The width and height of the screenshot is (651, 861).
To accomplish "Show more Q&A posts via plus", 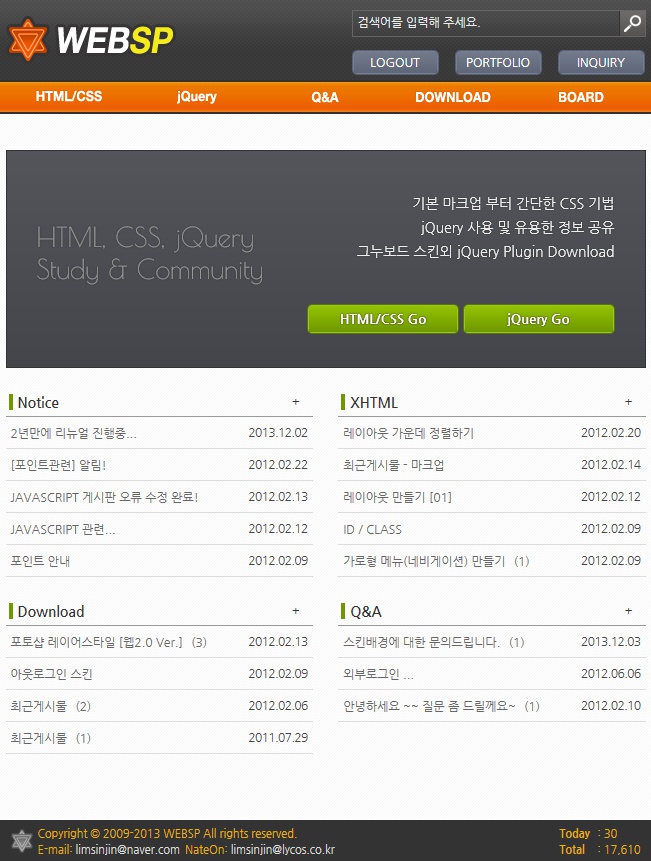I will click(628, 611).
